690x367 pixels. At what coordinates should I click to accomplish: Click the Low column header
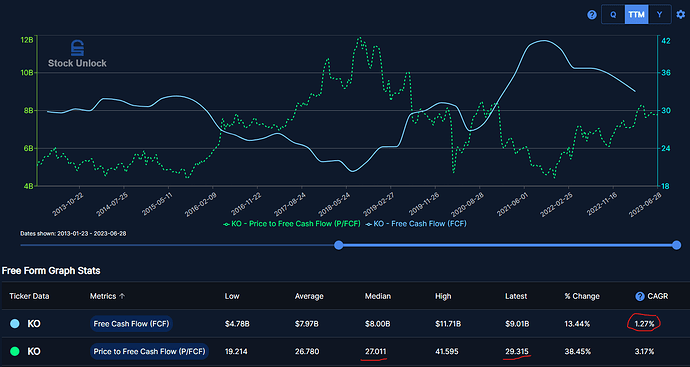232,296
